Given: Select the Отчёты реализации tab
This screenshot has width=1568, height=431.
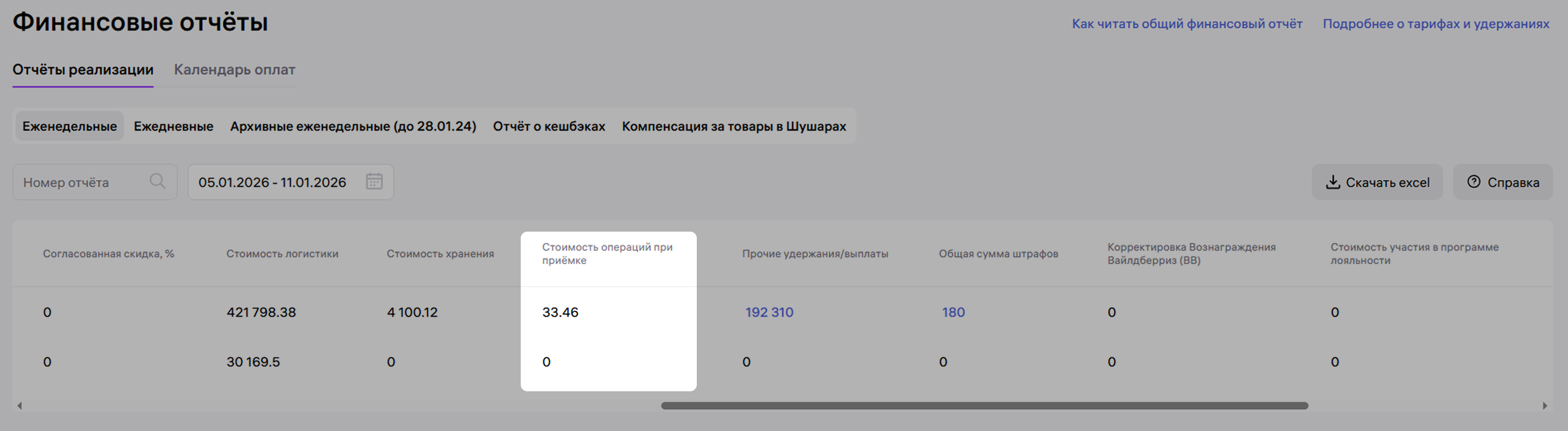Looking at the screenshot, I should pyautogui.click(x=83, y=69).
